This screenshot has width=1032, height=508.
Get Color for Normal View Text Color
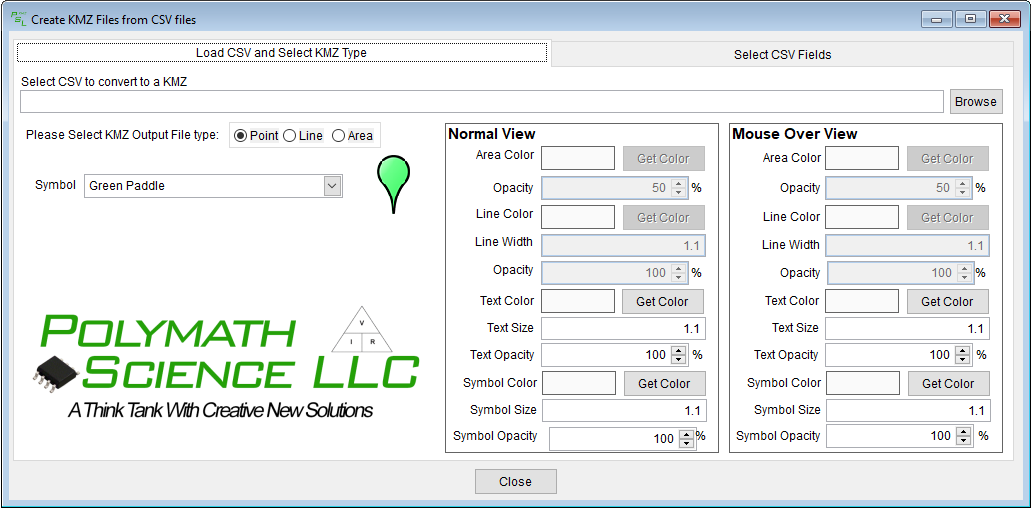pyautogui.click(x=662, y=301)
